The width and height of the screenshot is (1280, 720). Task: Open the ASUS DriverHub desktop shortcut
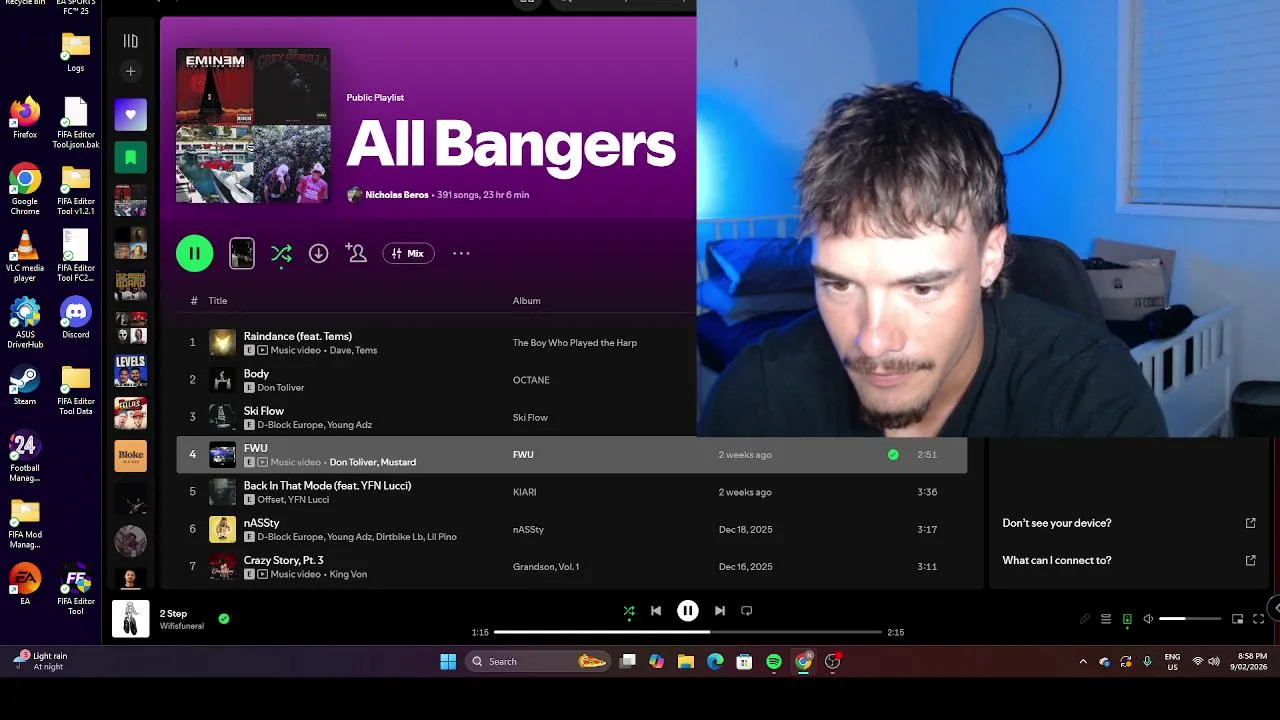click(25, 322)
